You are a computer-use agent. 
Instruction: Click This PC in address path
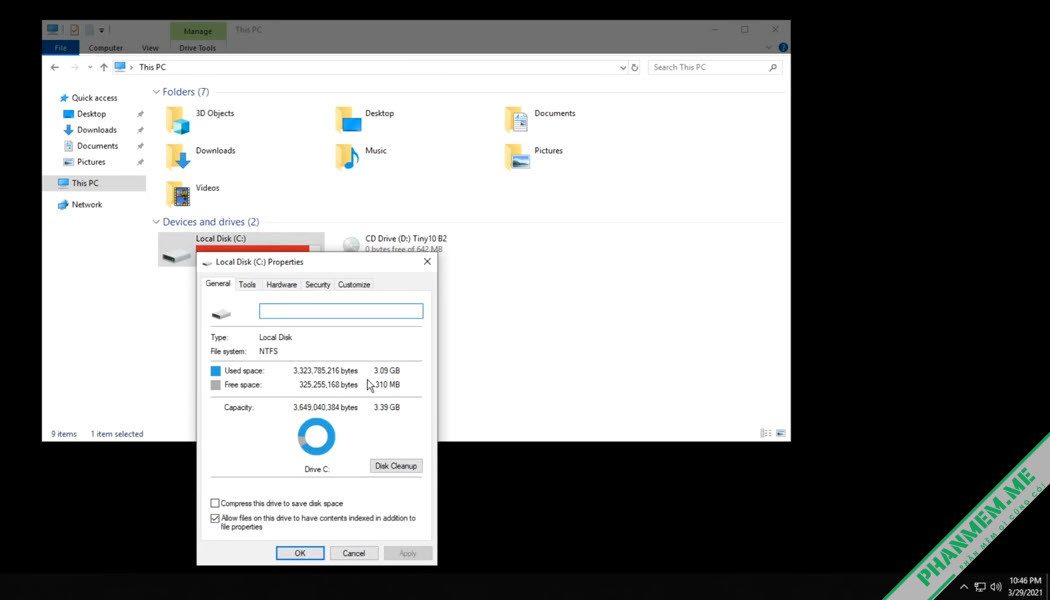[152, 67]
